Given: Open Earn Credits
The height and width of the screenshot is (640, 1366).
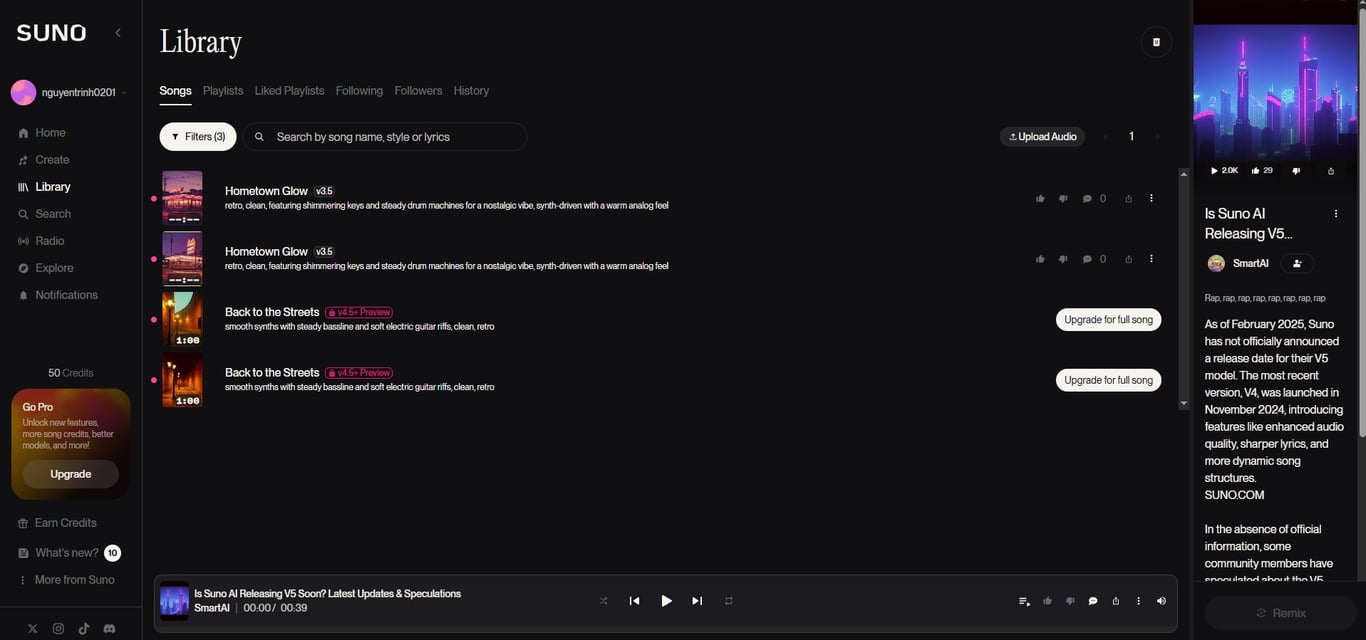Looking at the screenshot, I should pos(65,523).
